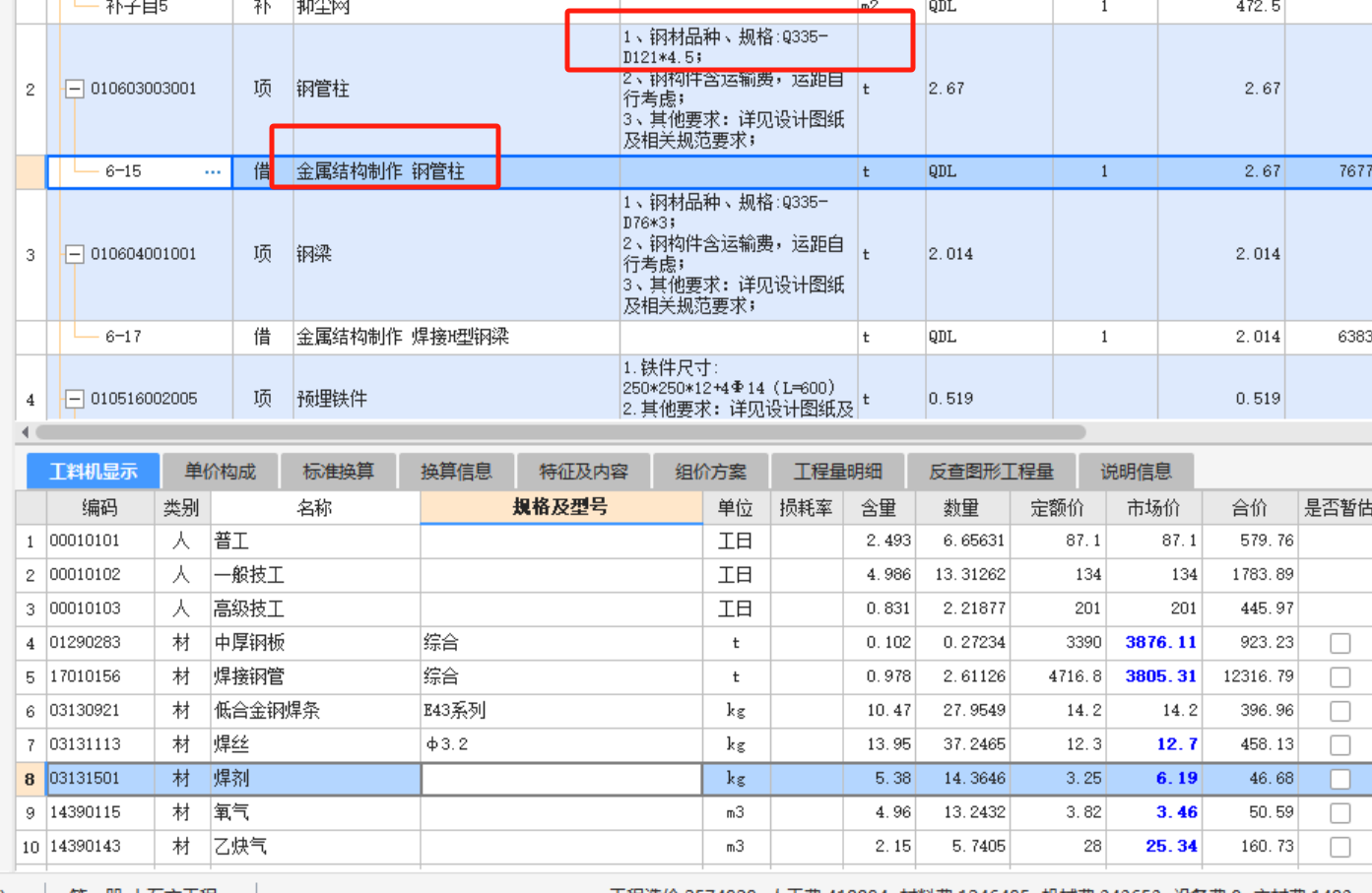Viewport: 1372px width, 893px height.
Task: Open the 组价方案 tab
Action: pyautogui.click(x=710, y=472)
